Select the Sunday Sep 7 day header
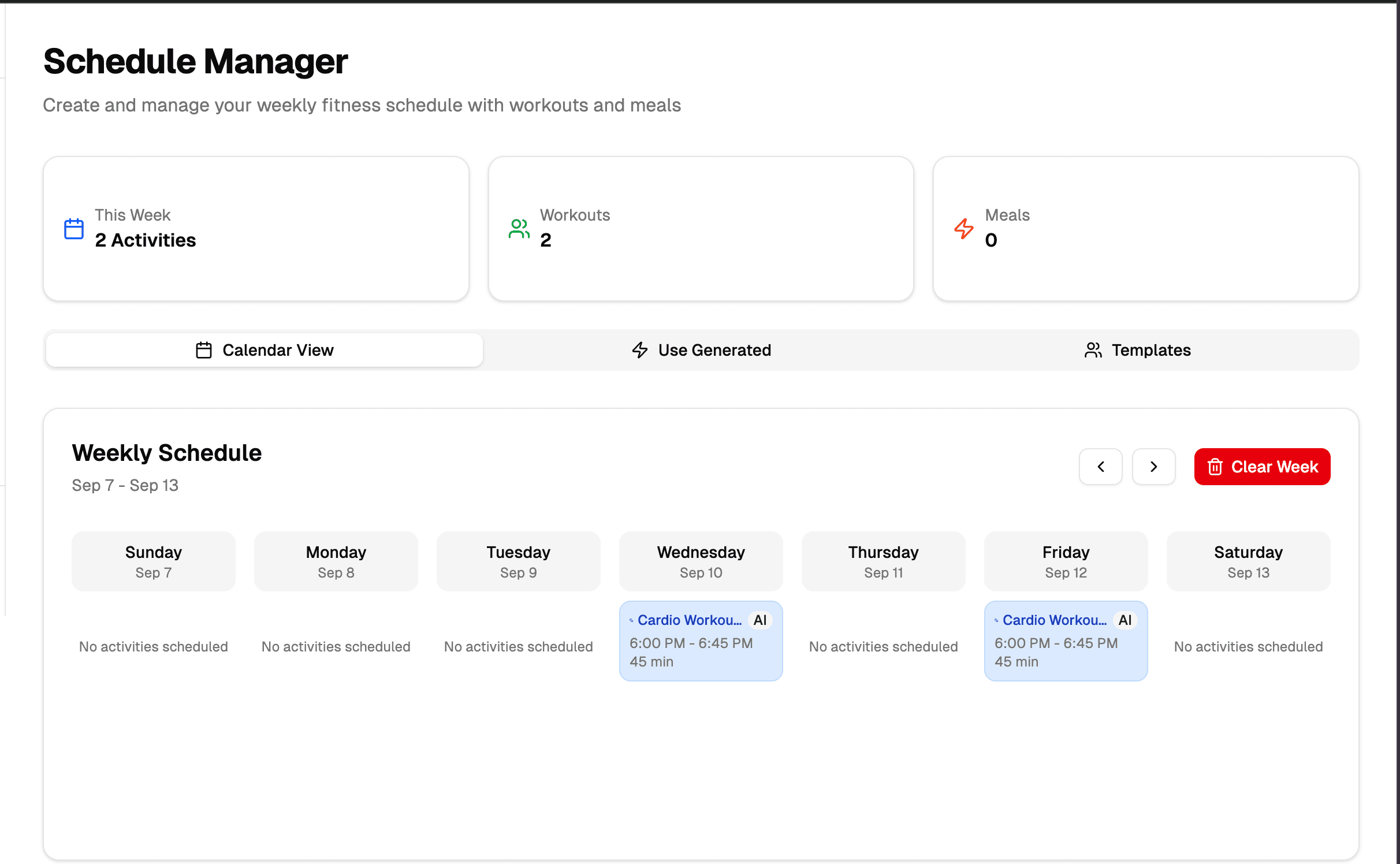 pos(154,561)
